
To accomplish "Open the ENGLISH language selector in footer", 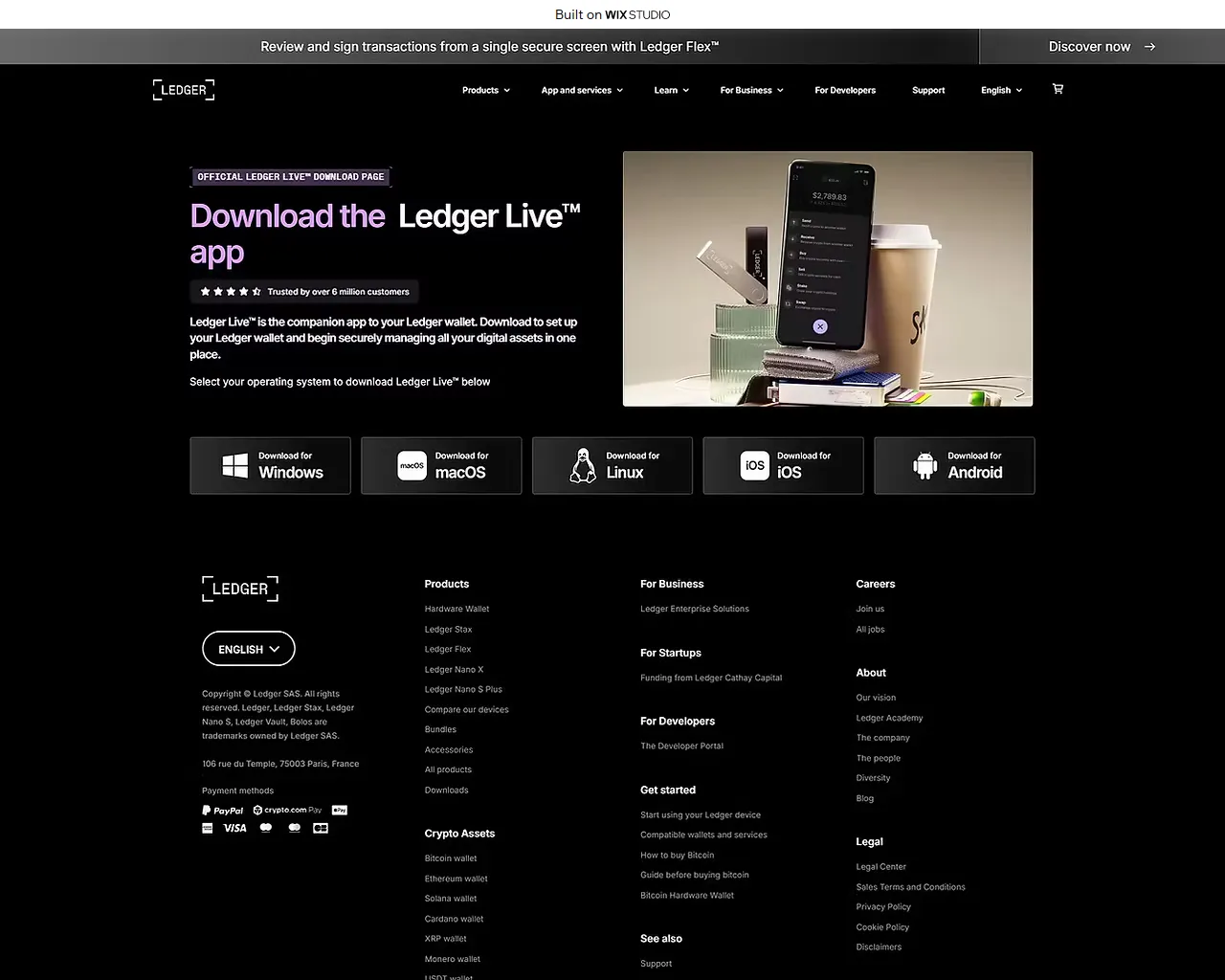I will point(249,649).
